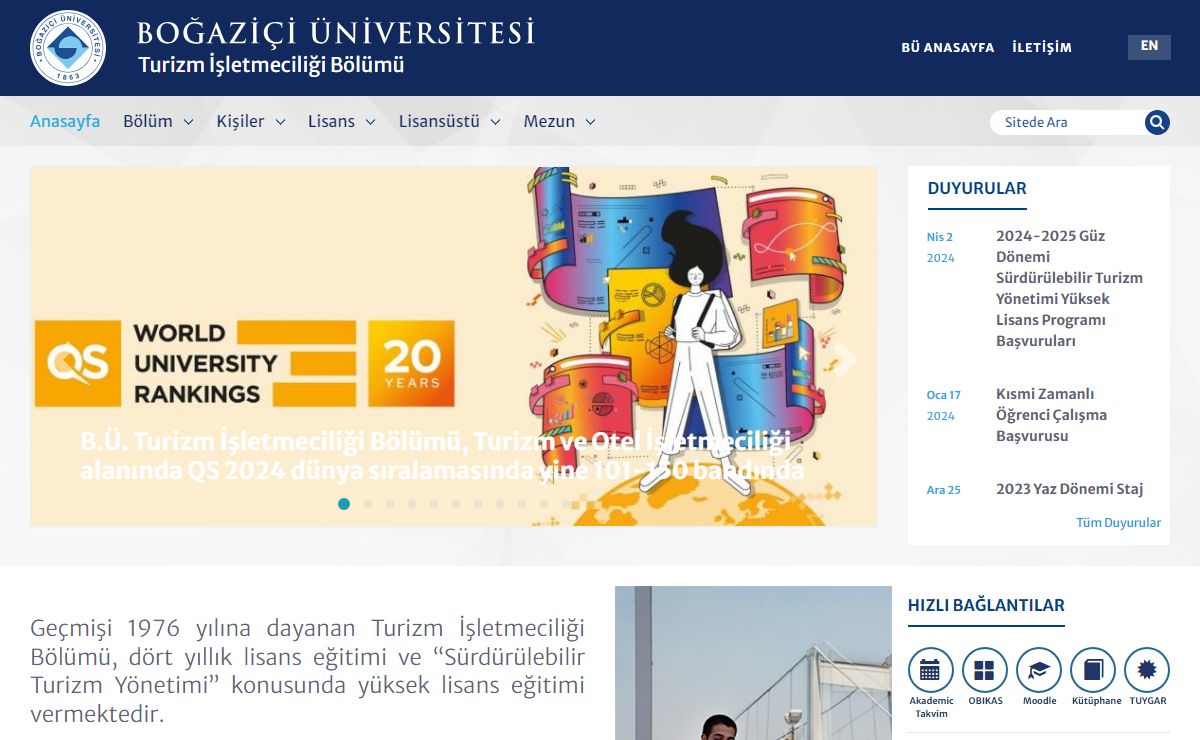This screenshot has height=740, width=1200.
Task: Open the Lisans menu label
Action: coord(331,121)
